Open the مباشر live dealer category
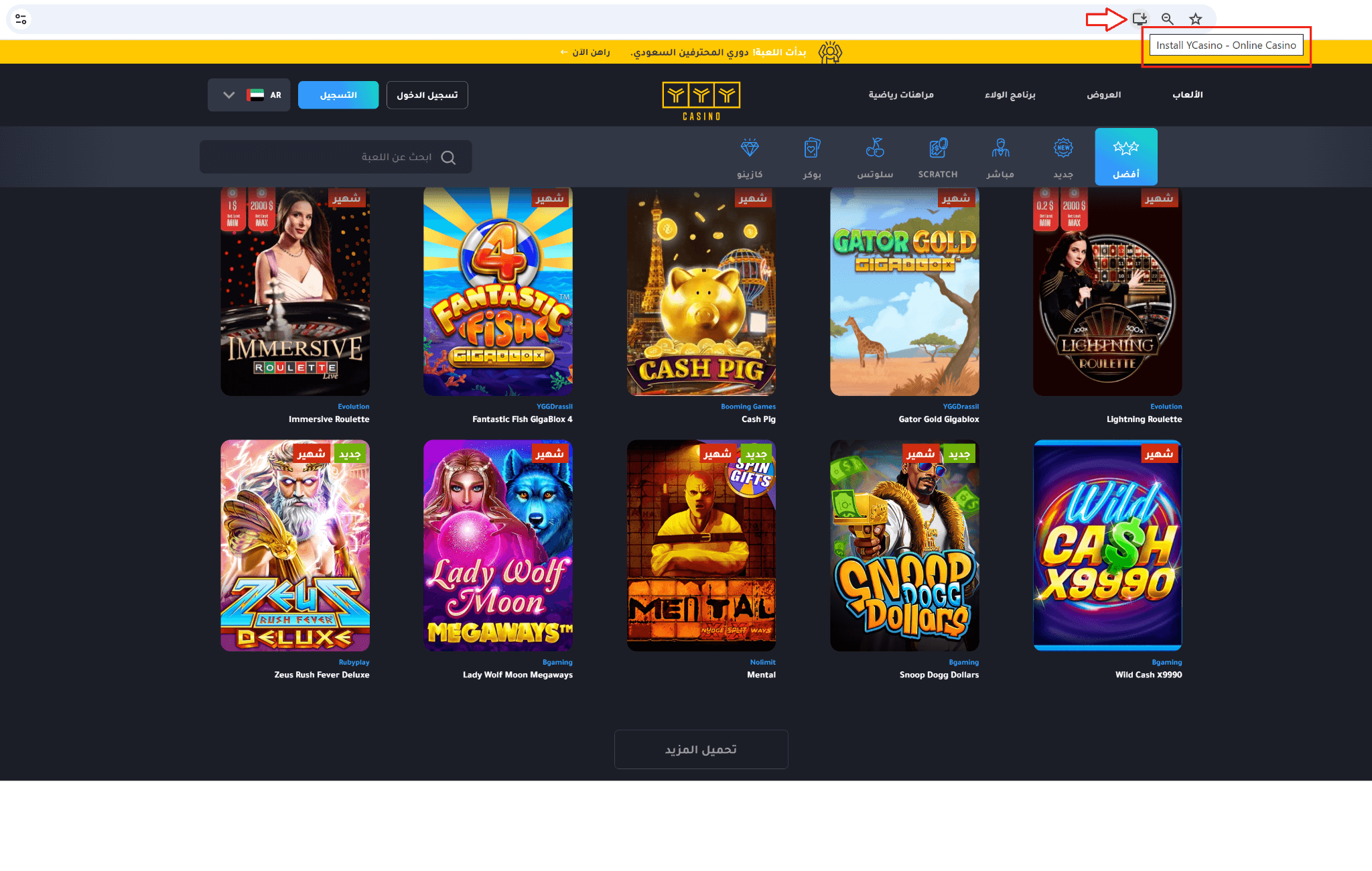The width and height of the screenshot is (1372, 871). click(x=1000, y=158)
